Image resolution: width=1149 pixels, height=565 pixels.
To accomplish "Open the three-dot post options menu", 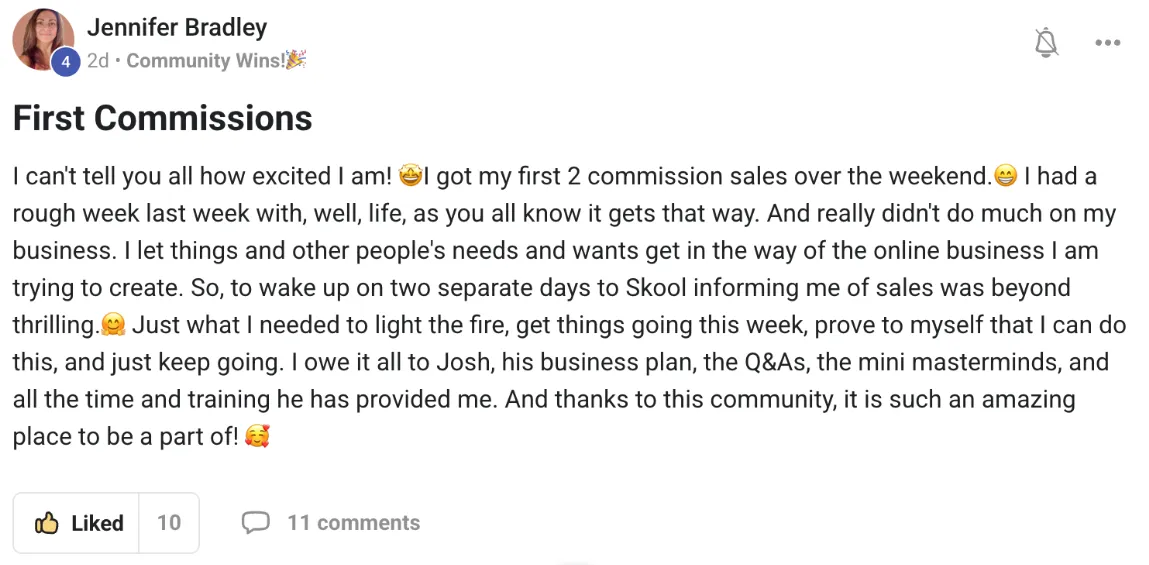I will [x=1107, y=43].
